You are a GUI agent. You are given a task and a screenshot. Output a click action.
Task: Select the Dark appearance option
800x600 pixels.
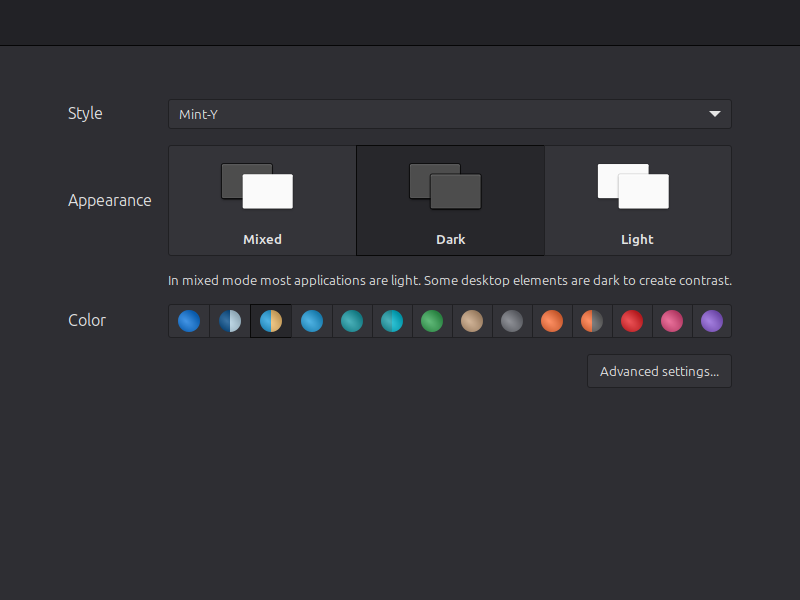click(451, 201)
